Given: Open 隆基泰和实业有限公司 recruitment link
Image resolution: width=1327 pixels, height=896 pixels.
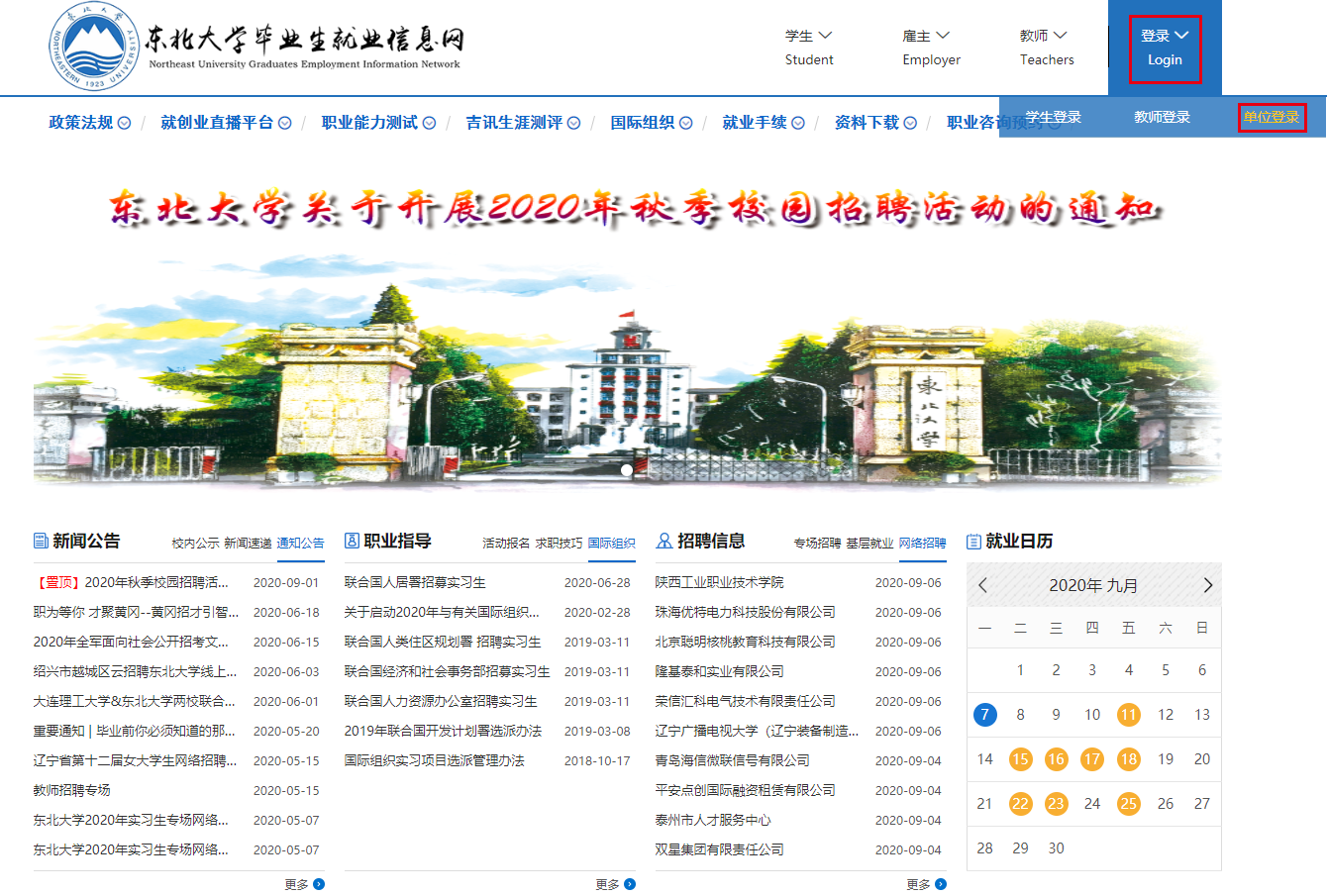Looking at the screenshot, I should click(x=719, y=671).
